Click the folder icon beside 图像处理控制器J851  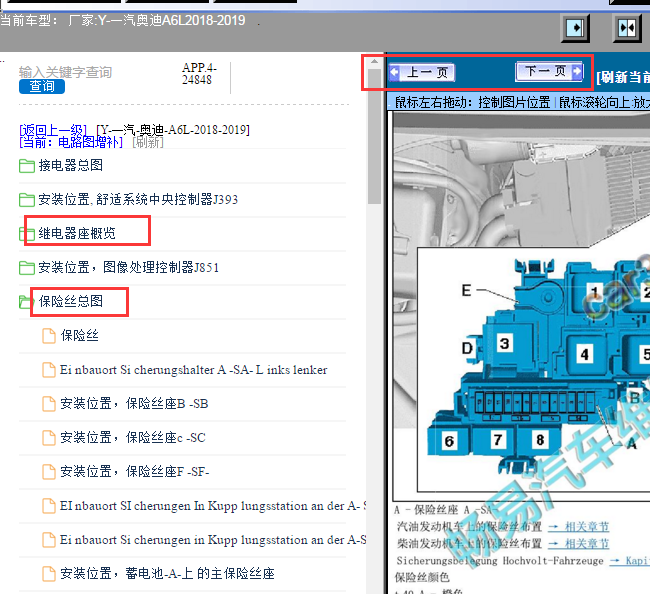click(27, 268)
